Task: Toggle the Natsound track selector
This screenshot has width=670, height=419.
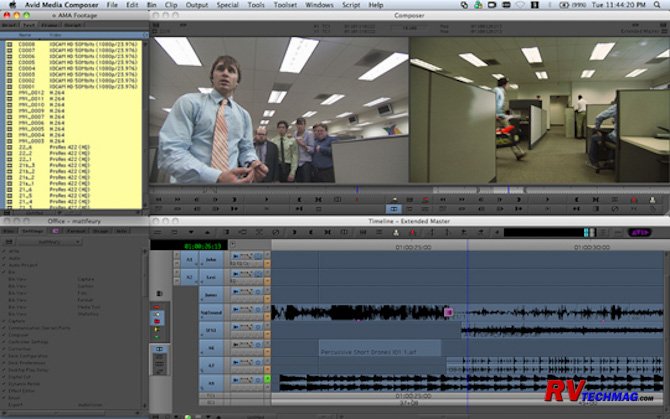Action: pyautogui.click(x=212, y=311)
